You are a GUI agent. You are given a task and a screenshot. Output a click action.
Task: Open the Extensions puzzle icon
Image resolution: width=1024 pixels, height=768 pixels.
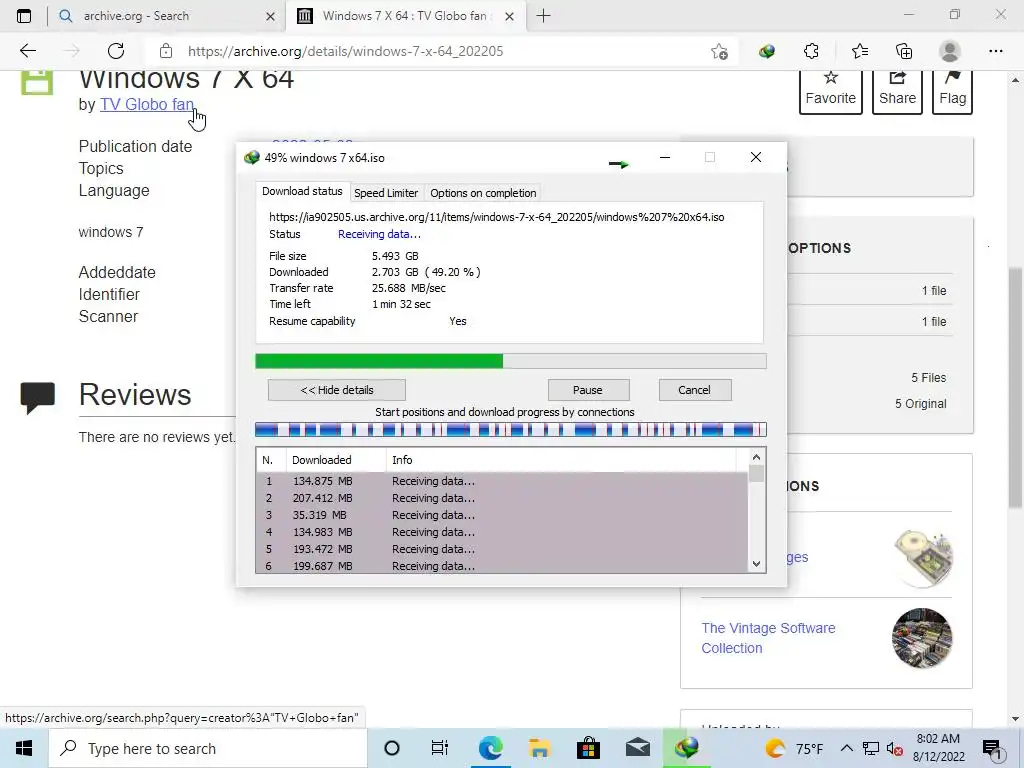(811, 51)
